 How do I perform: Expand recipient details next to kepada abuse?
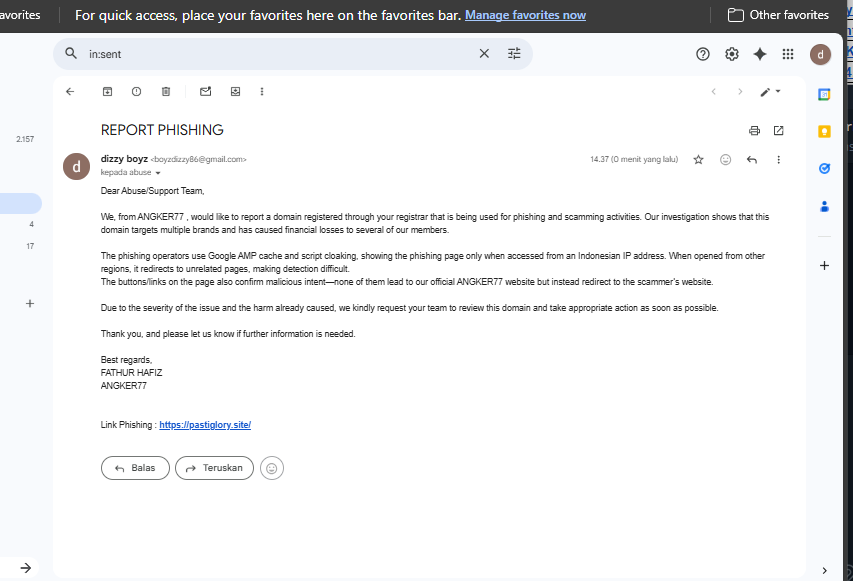[x=158, y=173]
